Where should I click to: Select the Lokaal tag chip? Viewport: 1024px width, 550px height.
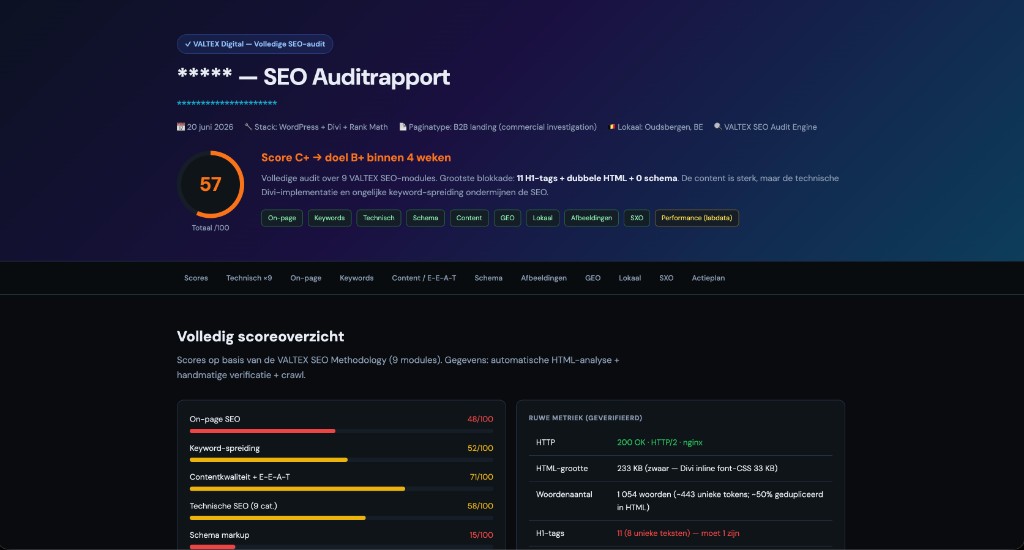pyautogui.click(x=542, y=218)
